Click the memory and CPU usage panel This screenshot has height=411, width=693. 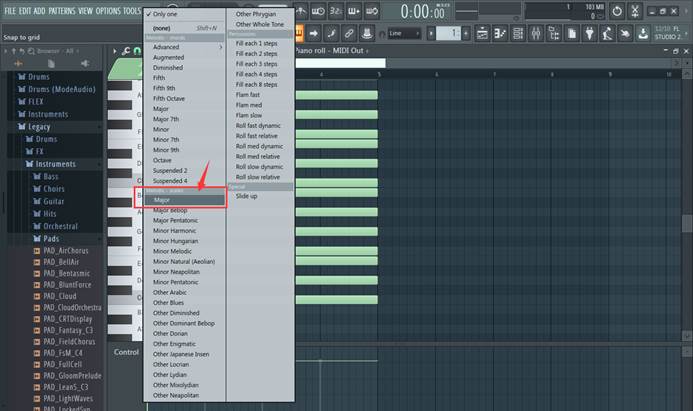[x=564, y=12]
